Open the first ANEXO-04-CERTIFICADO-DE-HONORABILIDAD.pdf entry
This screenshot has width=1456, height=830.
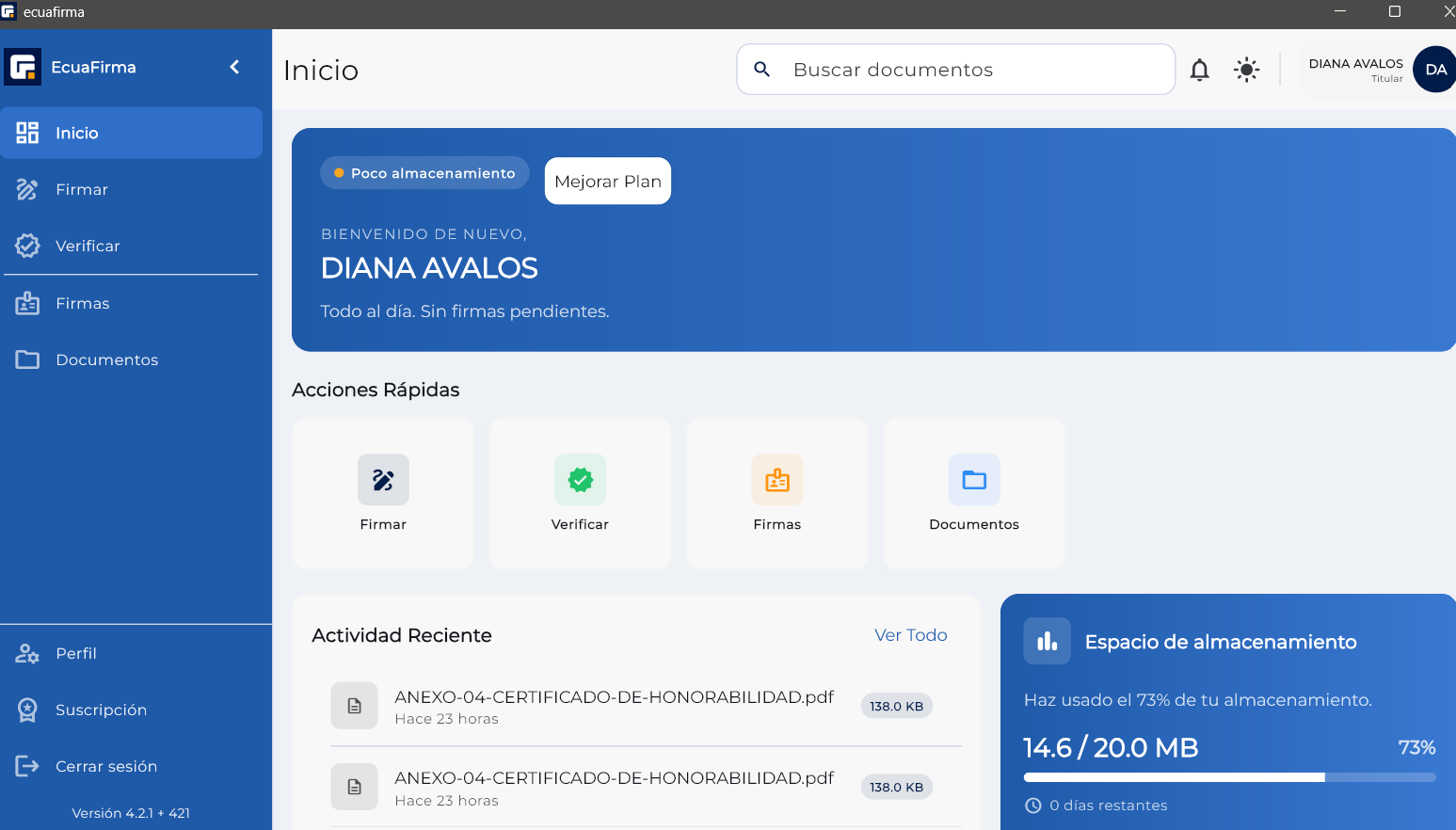pyautogui.click(x=646, y=706)
